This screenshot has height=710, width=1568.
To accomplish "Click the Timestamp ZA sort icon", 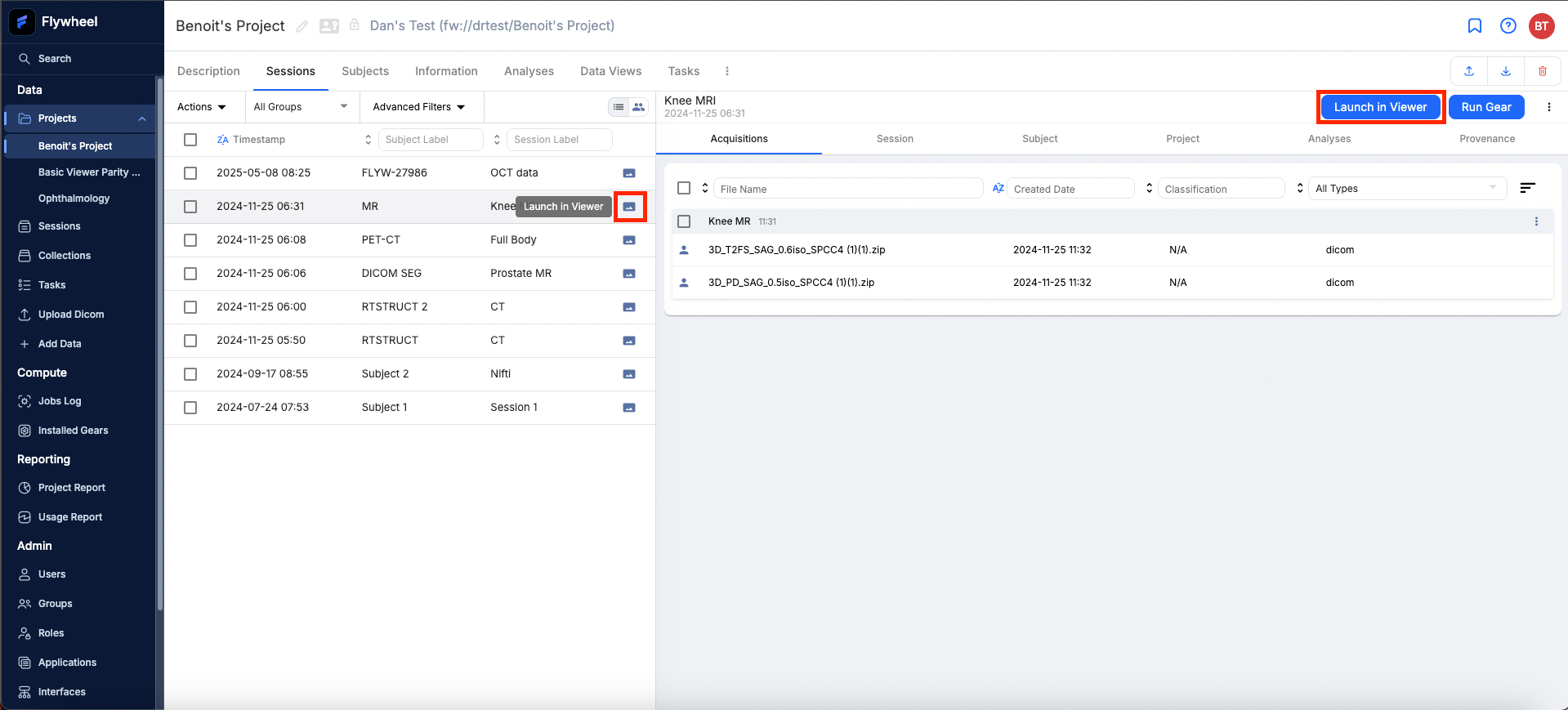I will (x=222, y=140).
